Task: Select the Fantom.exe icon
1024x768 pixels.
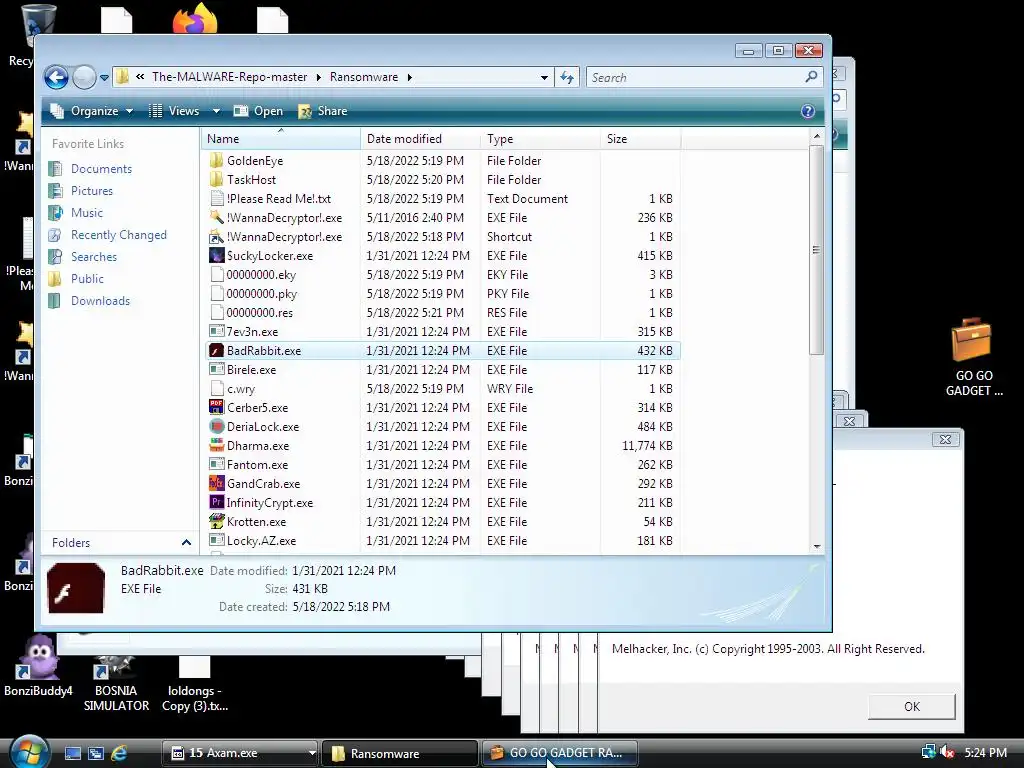Action: pos(216,464)
